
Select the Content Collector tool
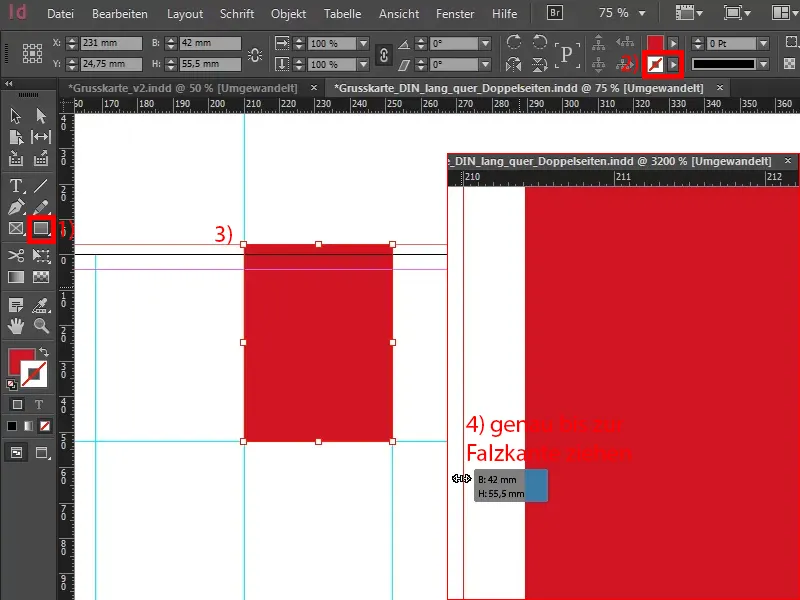pos(15,159)
